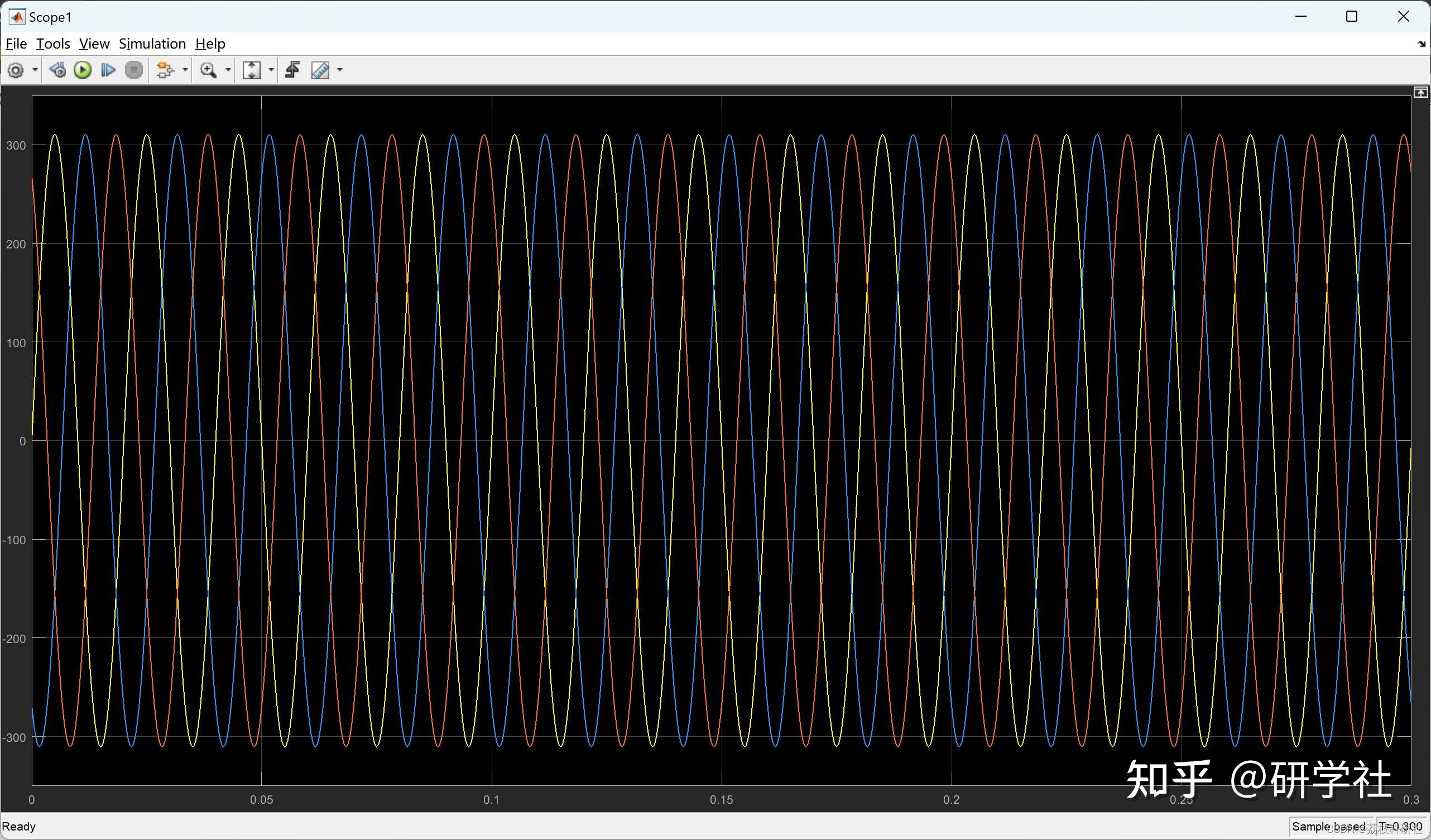Click the Help menu entry
Screen dimensions: 1431x840
[209, 44]
